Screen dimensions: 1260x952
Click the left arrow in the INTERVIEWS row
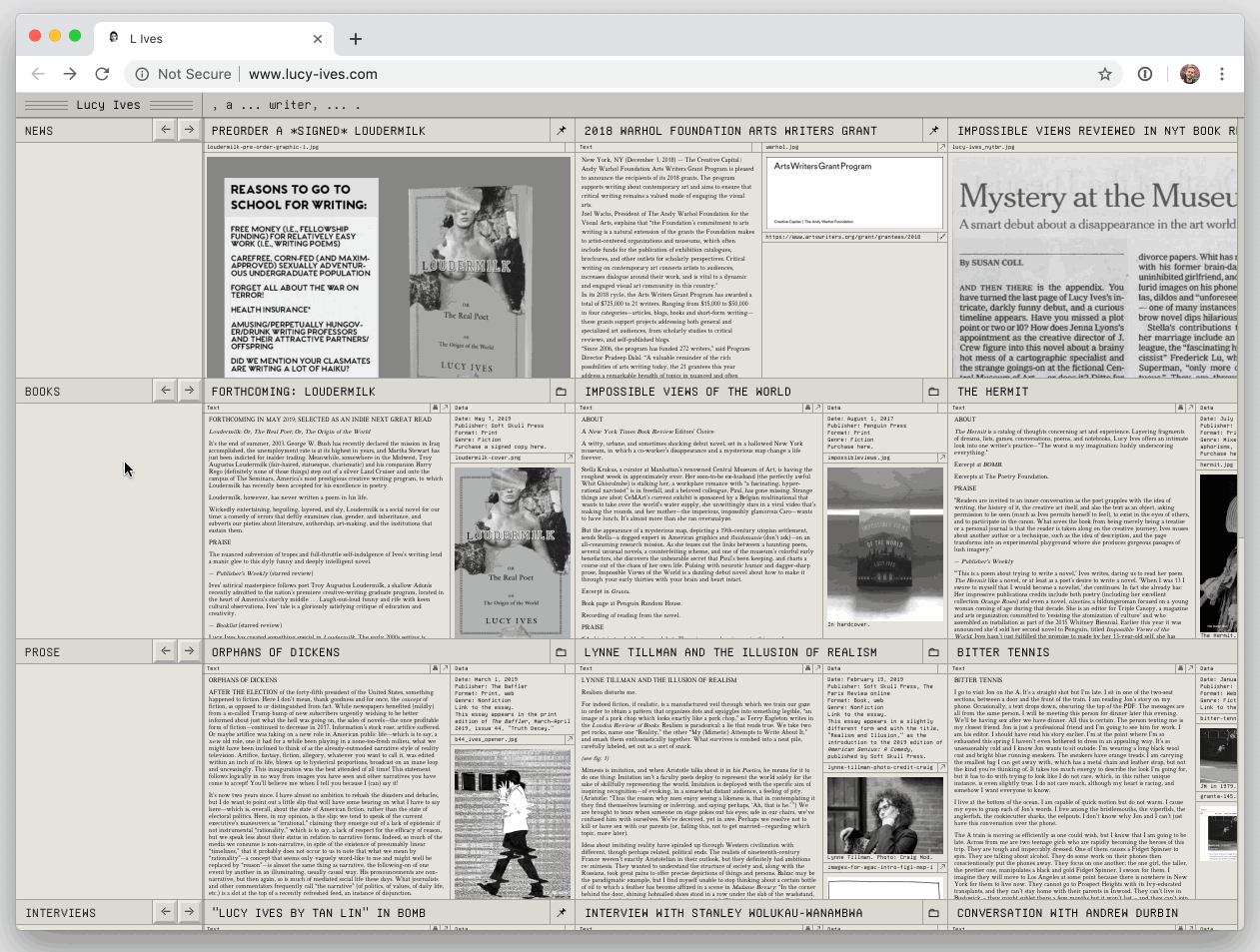[166, 912]
